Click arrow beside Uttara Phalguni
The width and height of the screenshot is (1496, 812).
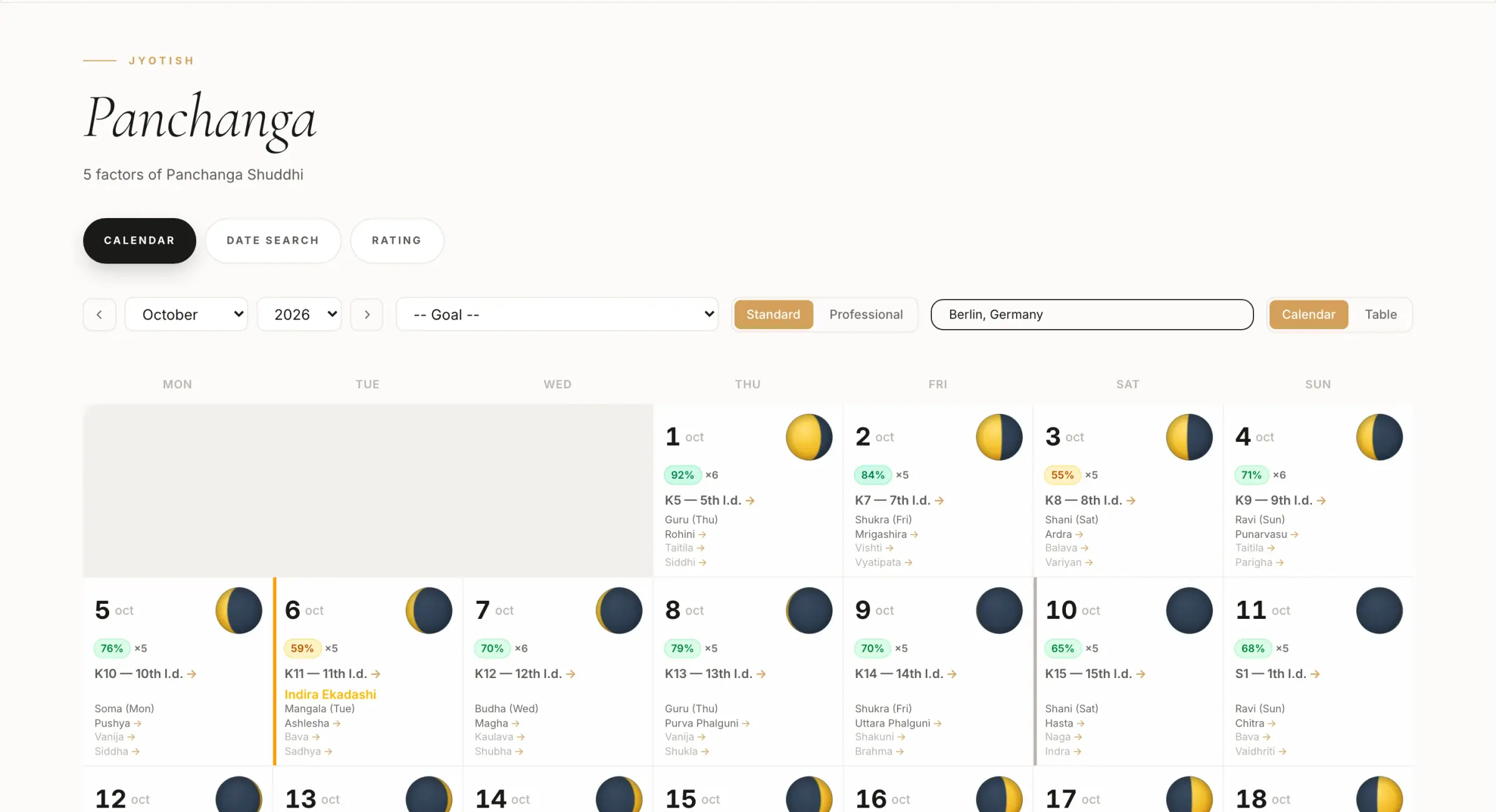938,724
